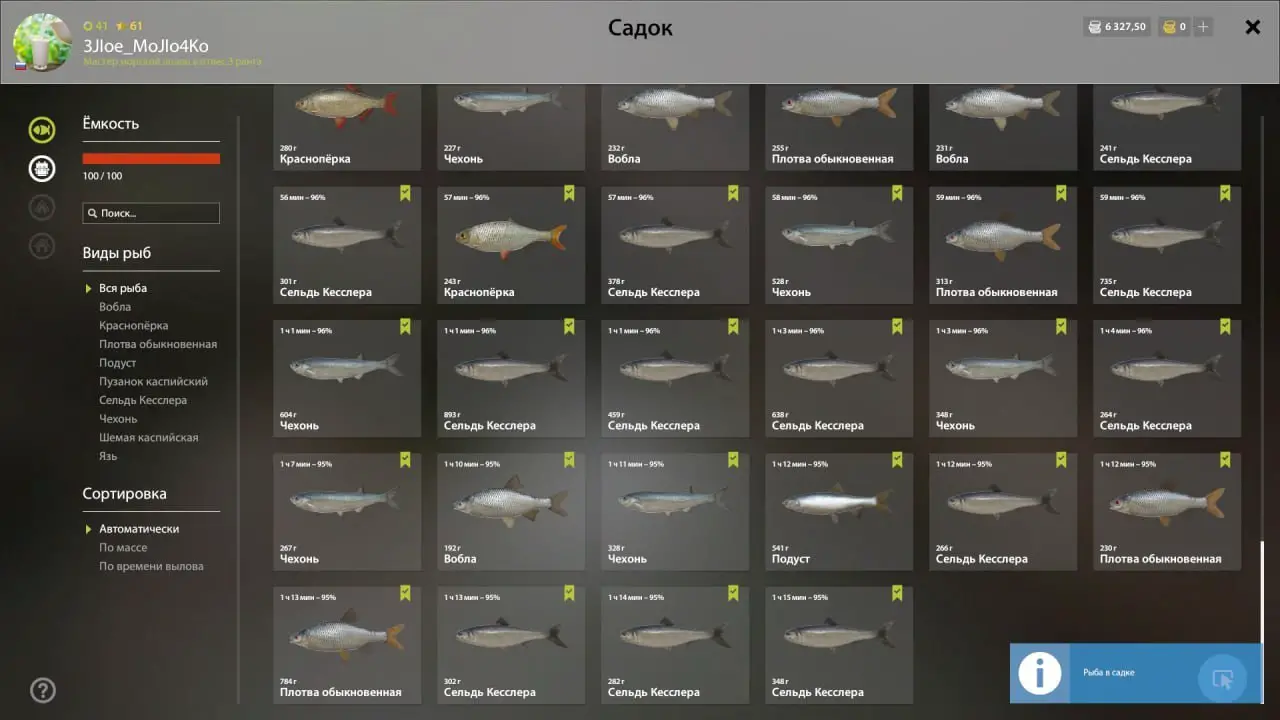Toggle the green marker on the 541 г Подуст card

coord(897,460)
